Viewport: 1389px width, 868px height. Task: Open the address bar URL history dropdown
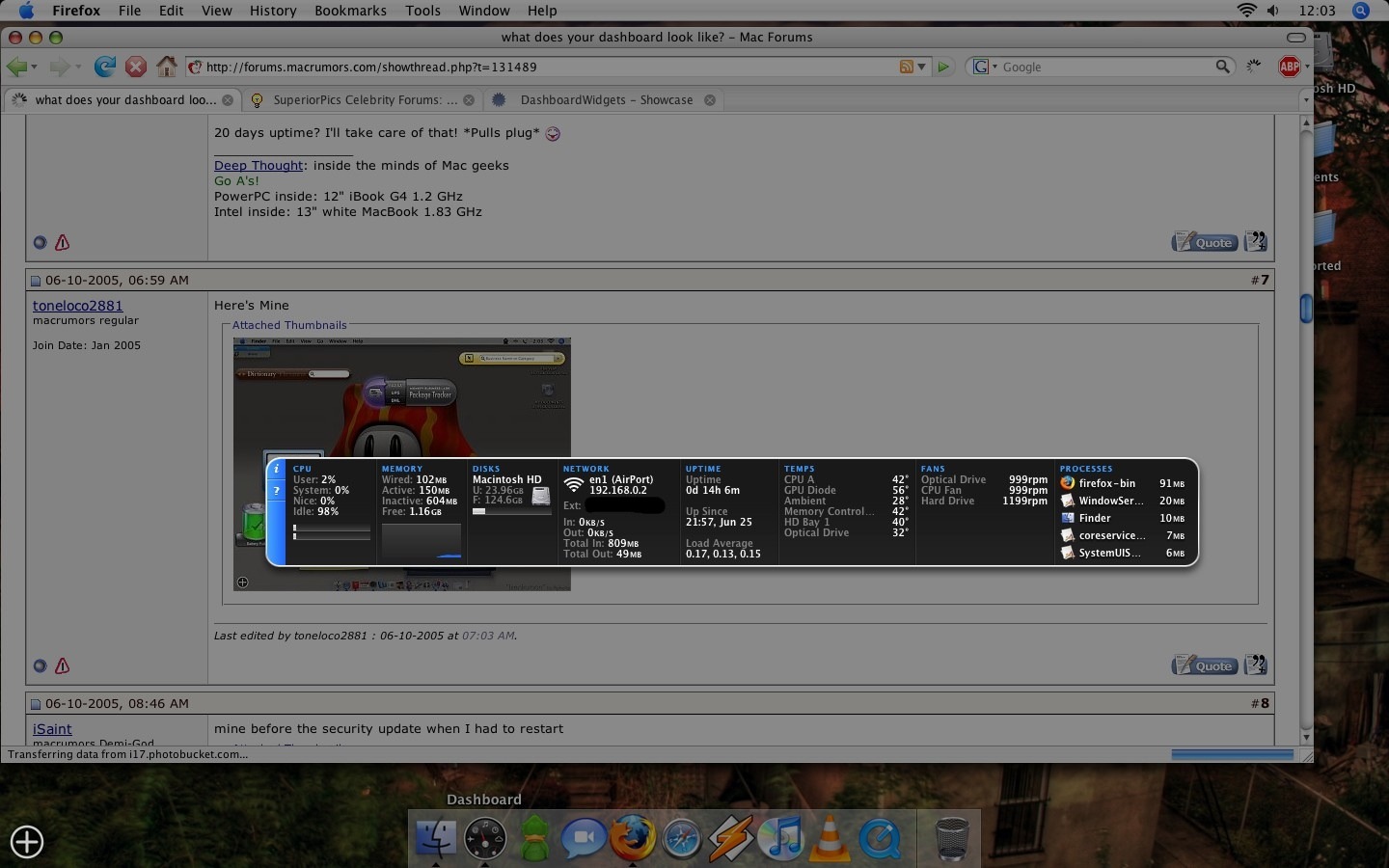pyautogui.click(x=922, y=68)
